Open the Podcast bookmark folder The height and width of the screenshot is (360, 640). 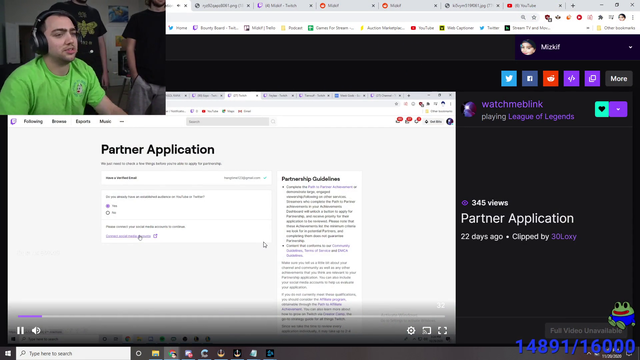click(x=291, y=28)
